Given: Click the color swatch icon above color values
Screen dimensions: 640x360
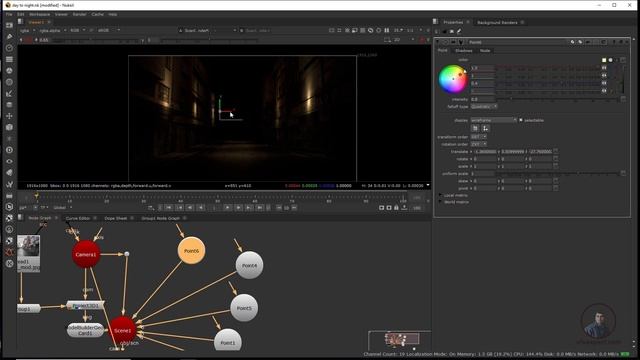Looking at the screenshot, I should [x=604, y=60].
